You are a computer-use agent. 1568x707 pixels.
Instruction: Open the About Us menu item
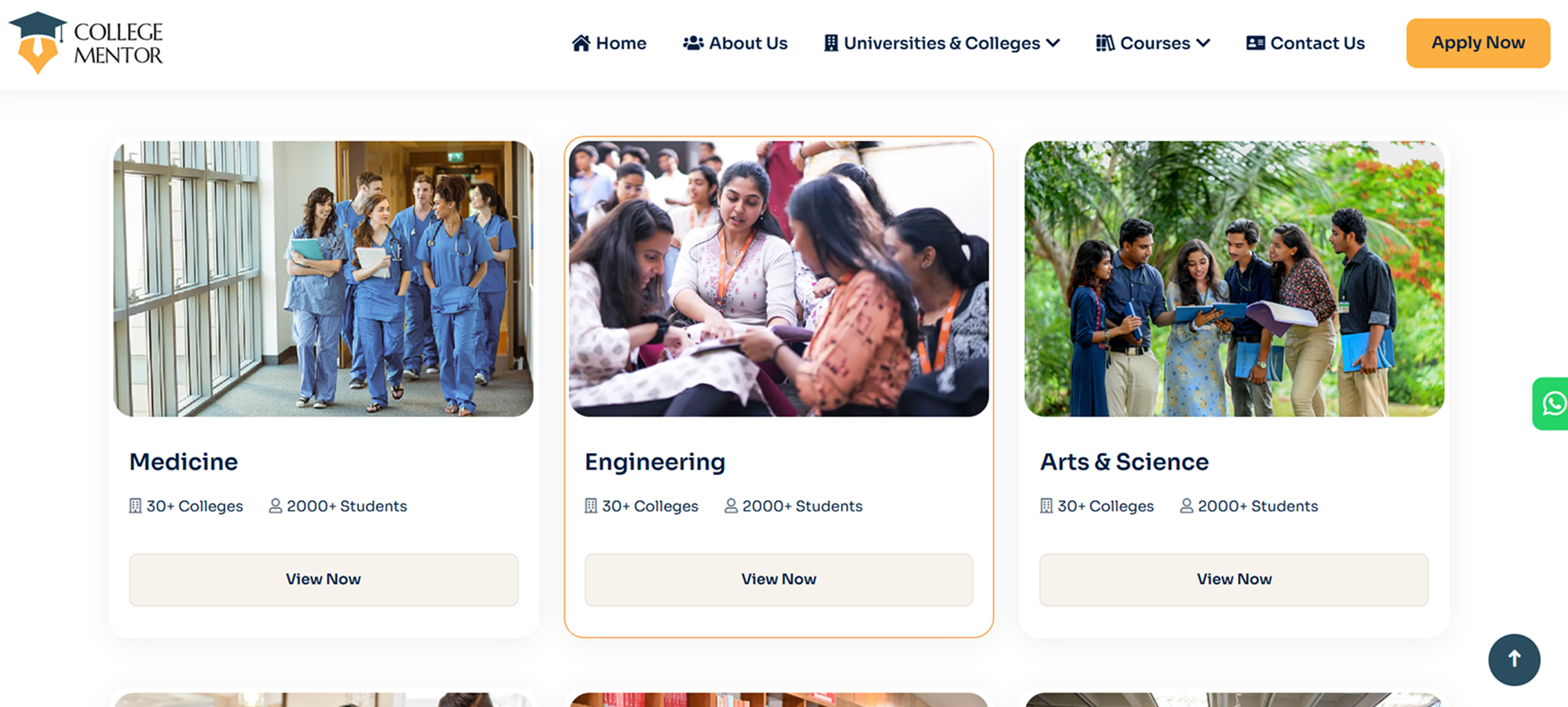(x=748, y=43)
